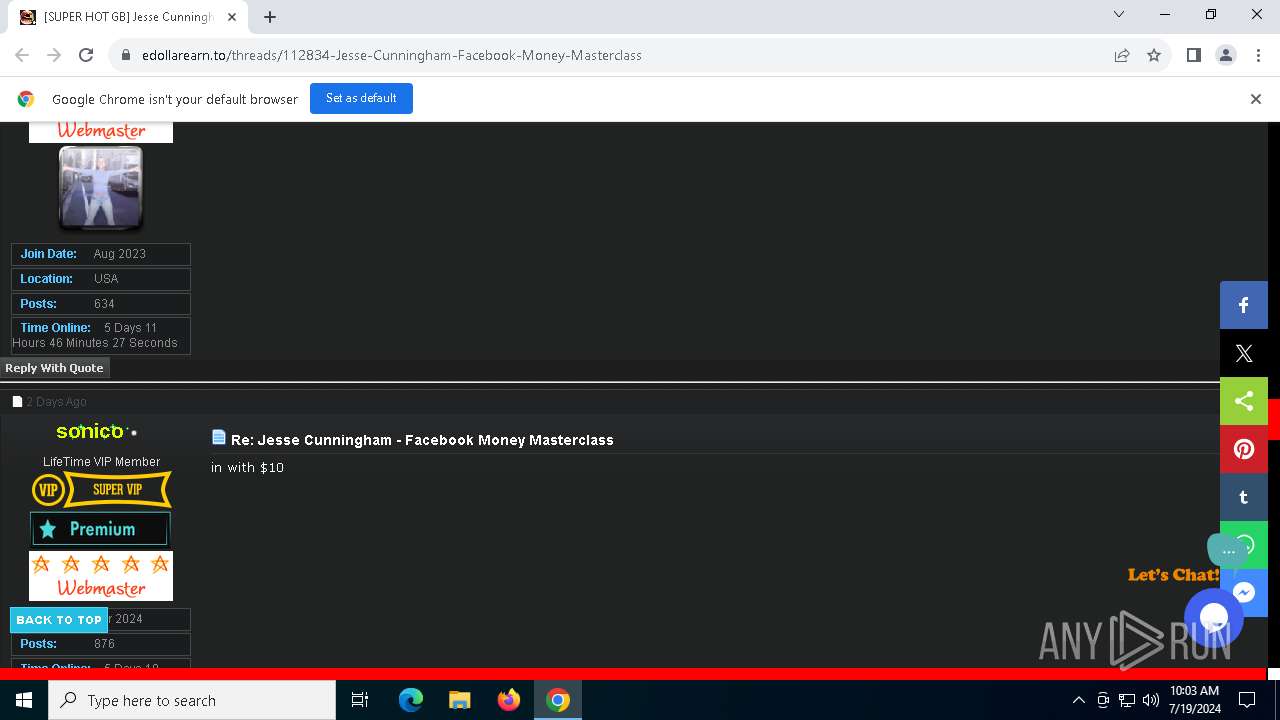Click the teal ellipsis chat bubble
The height and width of the screenshot is (720, 1280).
(x=1228, y=550)
